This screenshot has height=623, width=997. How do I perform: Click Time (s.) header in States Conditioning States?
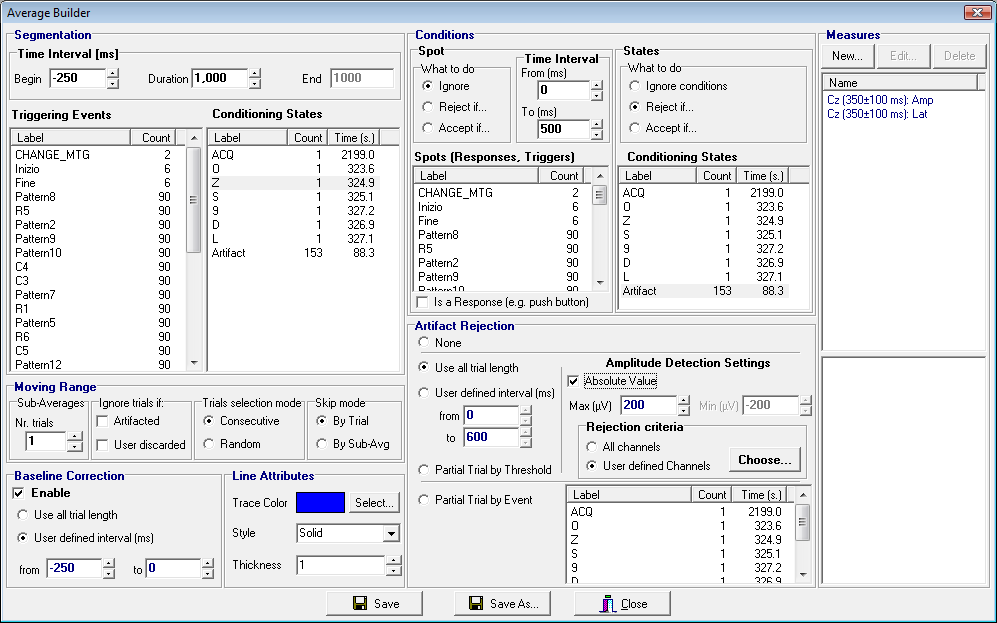coord(763,175)
